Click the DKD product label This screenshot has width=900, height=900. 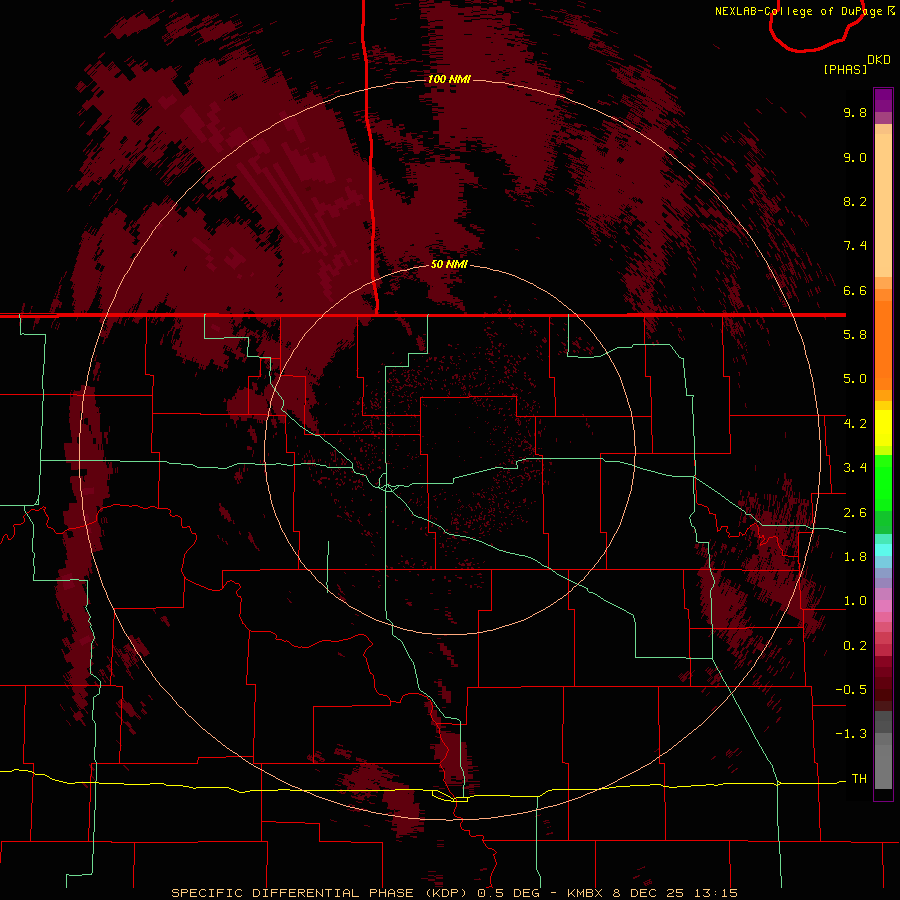(x=879, y=60)
